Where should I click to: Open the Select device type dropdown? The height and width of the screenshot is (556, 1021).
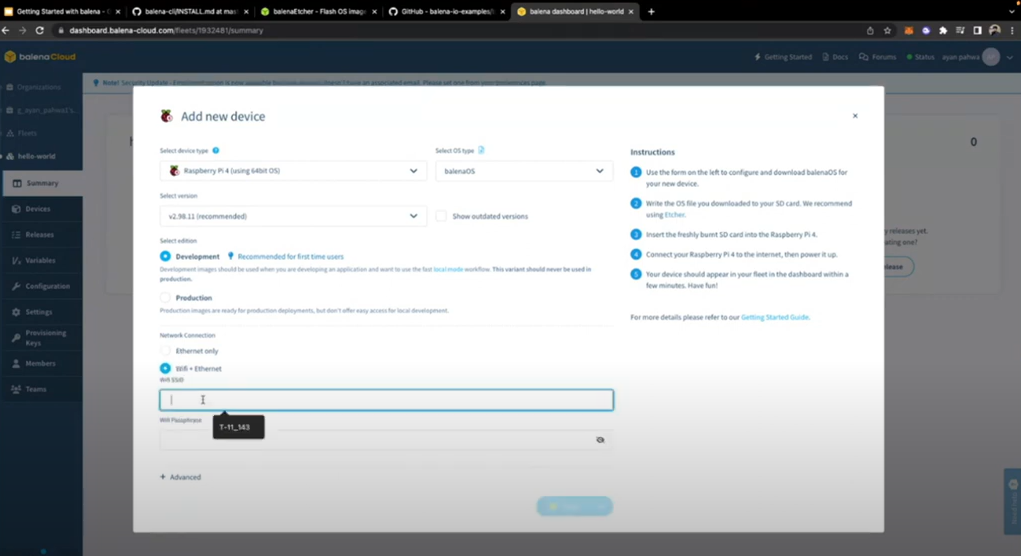coord(293,171)
